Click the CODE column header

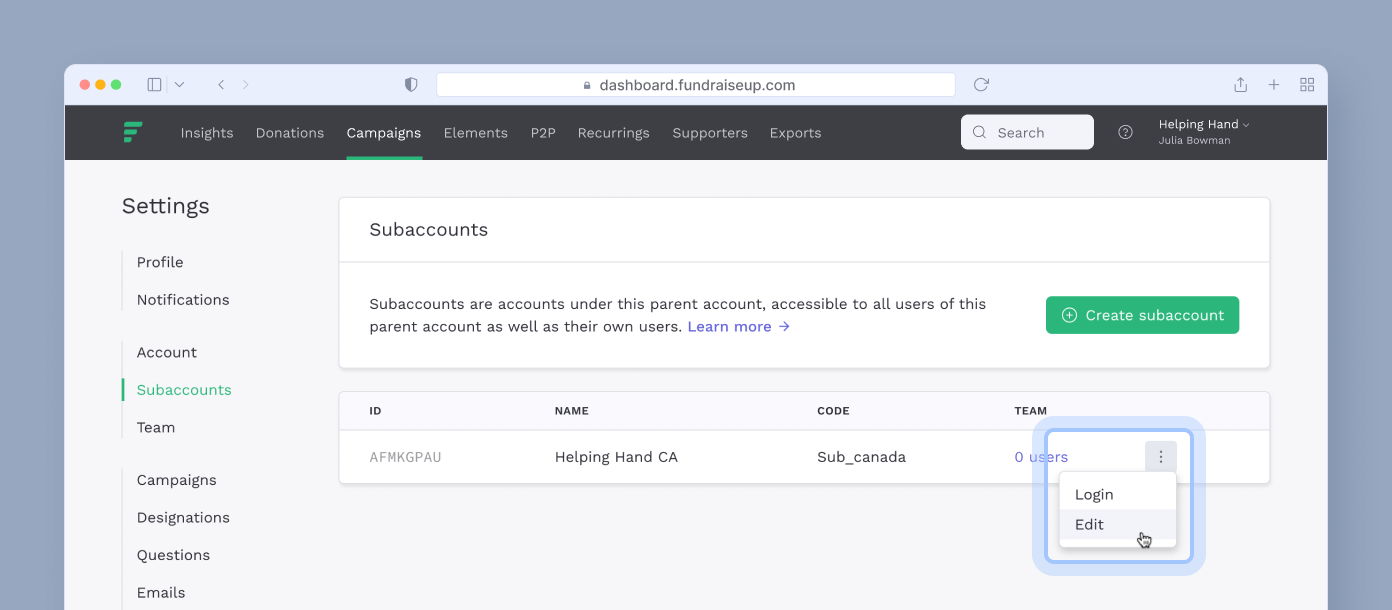833,411
